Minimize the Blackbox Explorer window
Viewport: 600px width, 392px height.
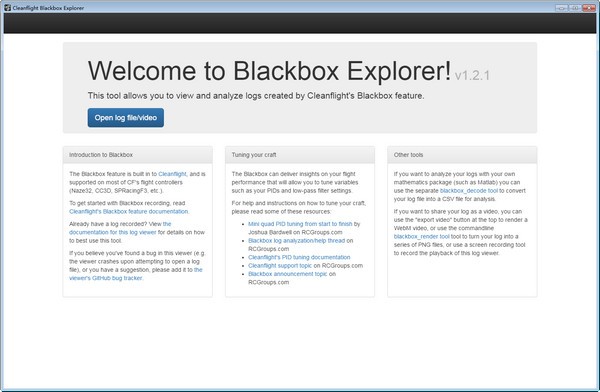[x=561, y=8]
